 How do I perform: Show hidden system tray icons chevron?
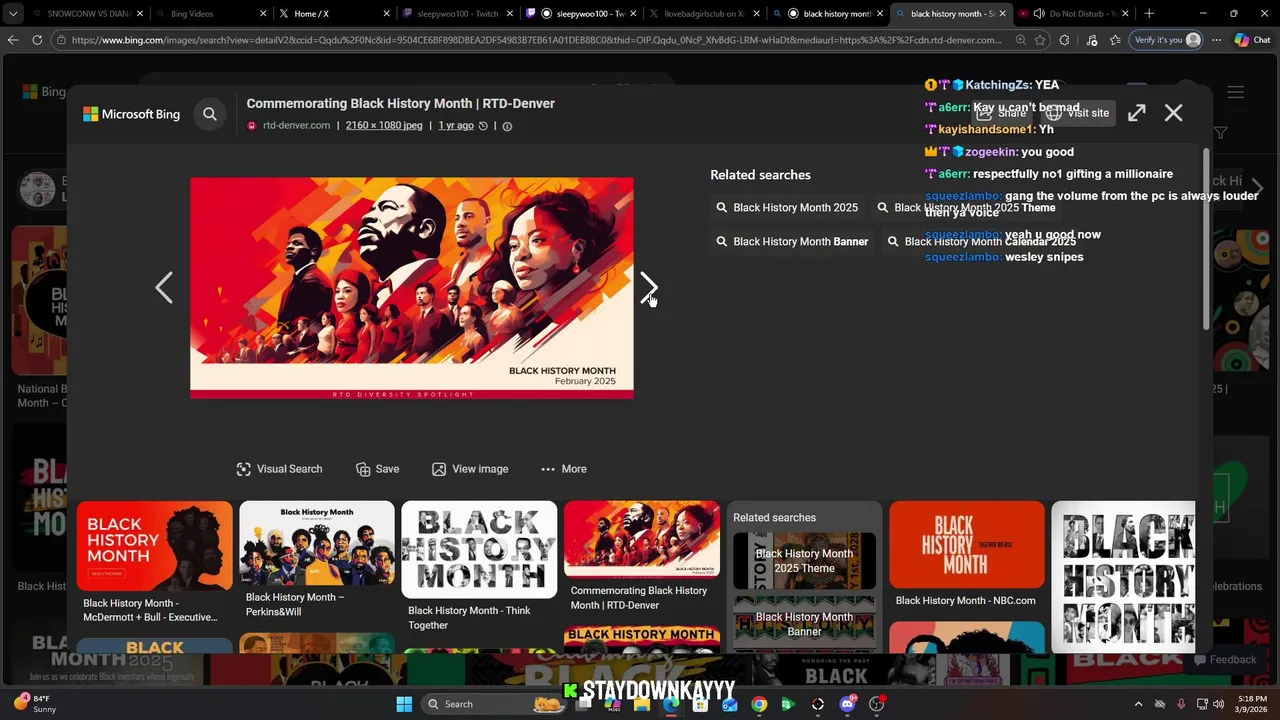1138,704
